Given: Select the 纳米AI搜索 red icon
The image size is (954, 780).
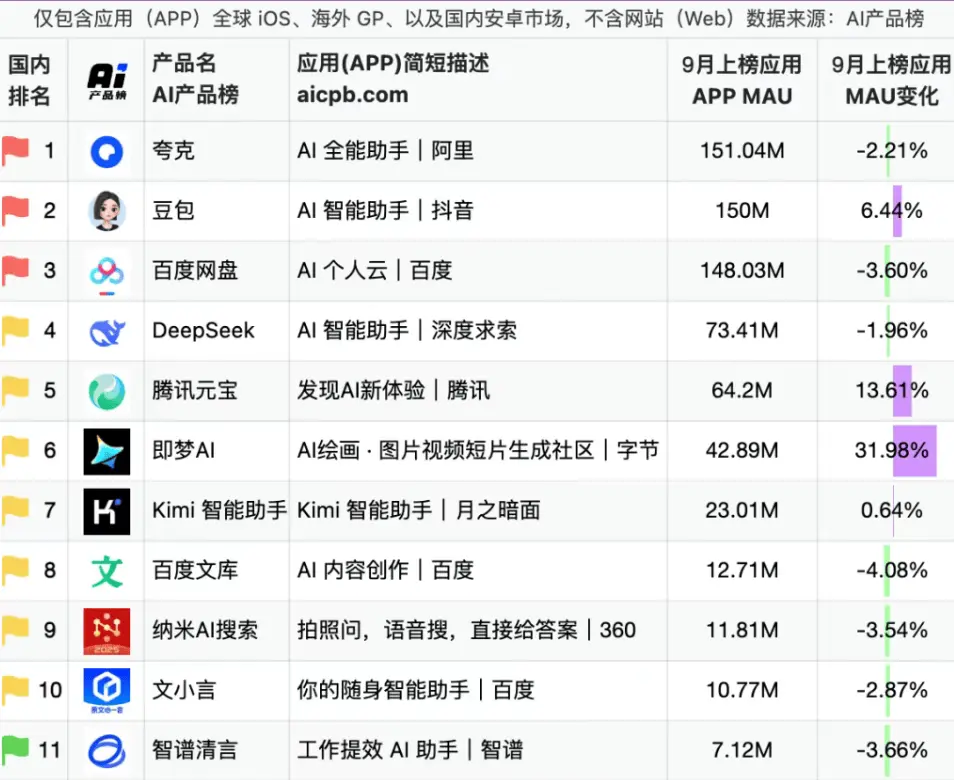Looking at the screenshot, I should coord(106,631).
